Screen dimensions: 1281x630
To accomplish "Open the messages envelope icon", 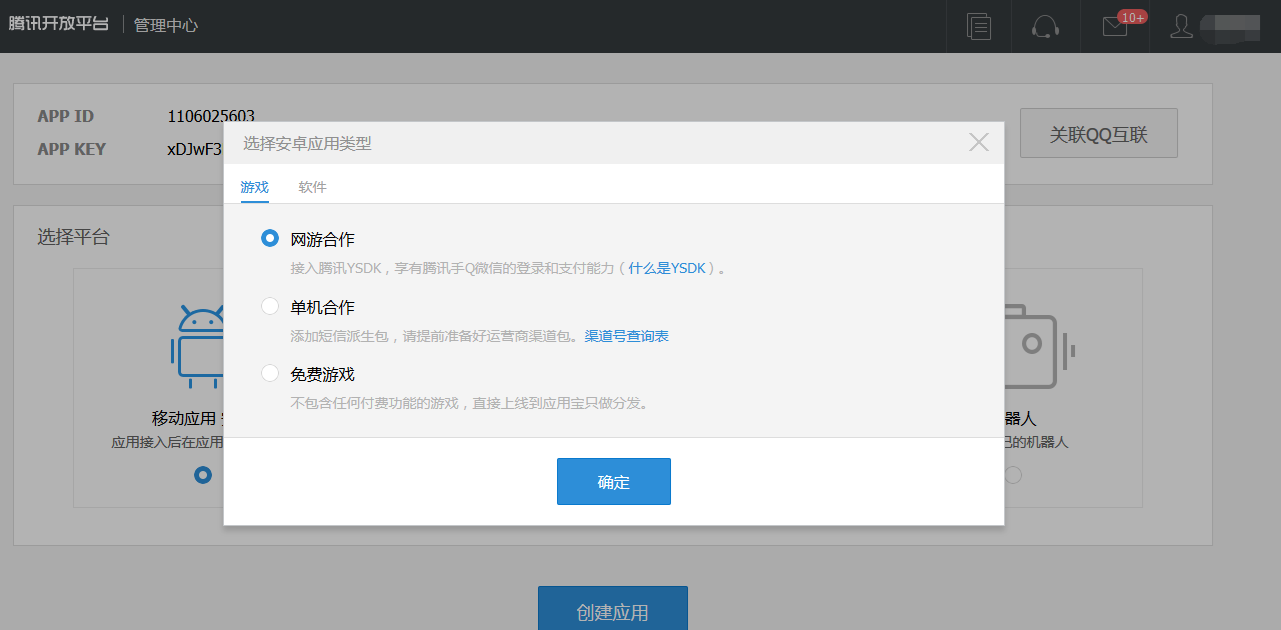I will (x=1115, y=26).
